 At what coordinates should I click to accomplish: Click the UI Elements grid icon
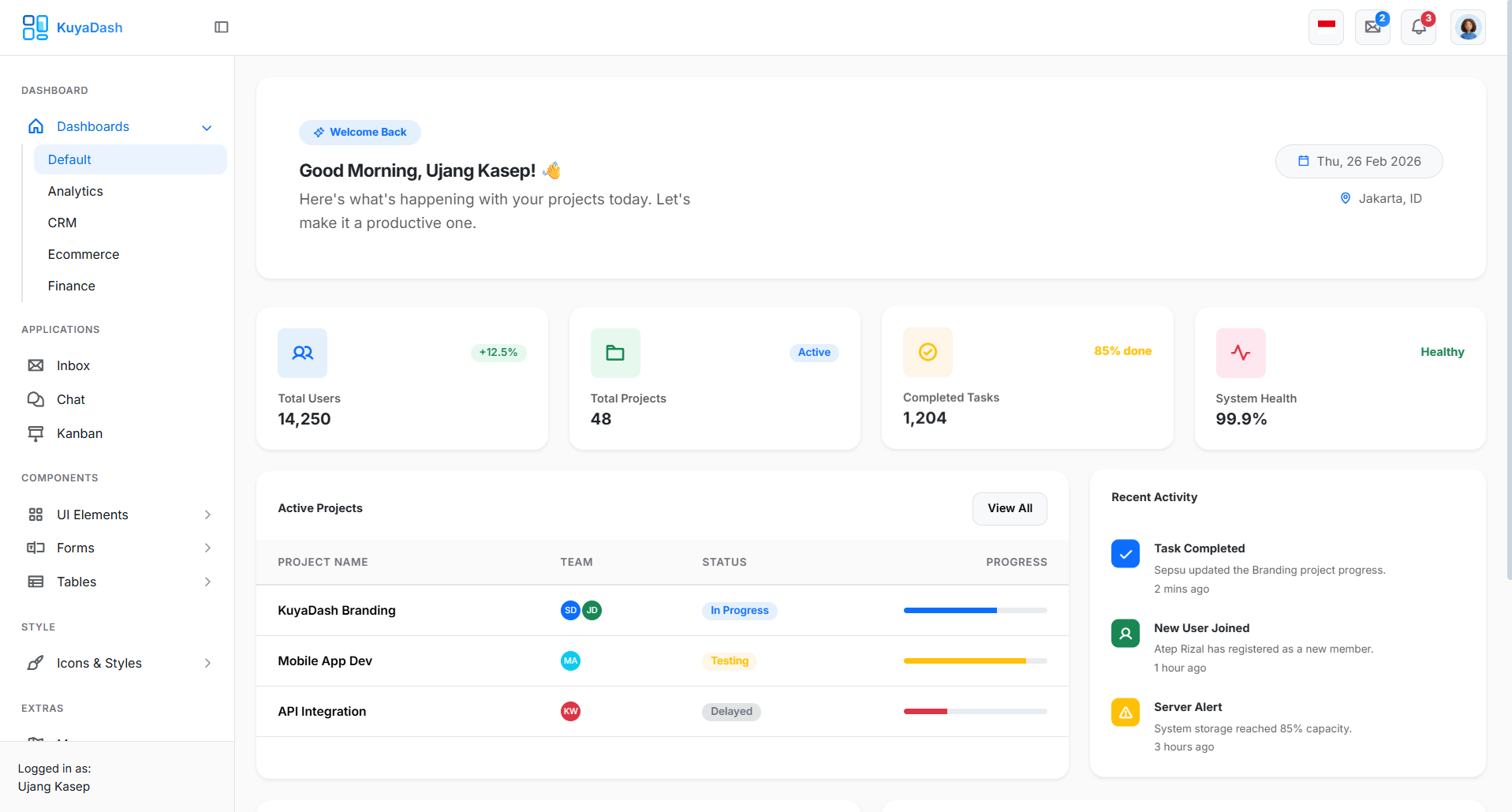(x=35, y=515)
